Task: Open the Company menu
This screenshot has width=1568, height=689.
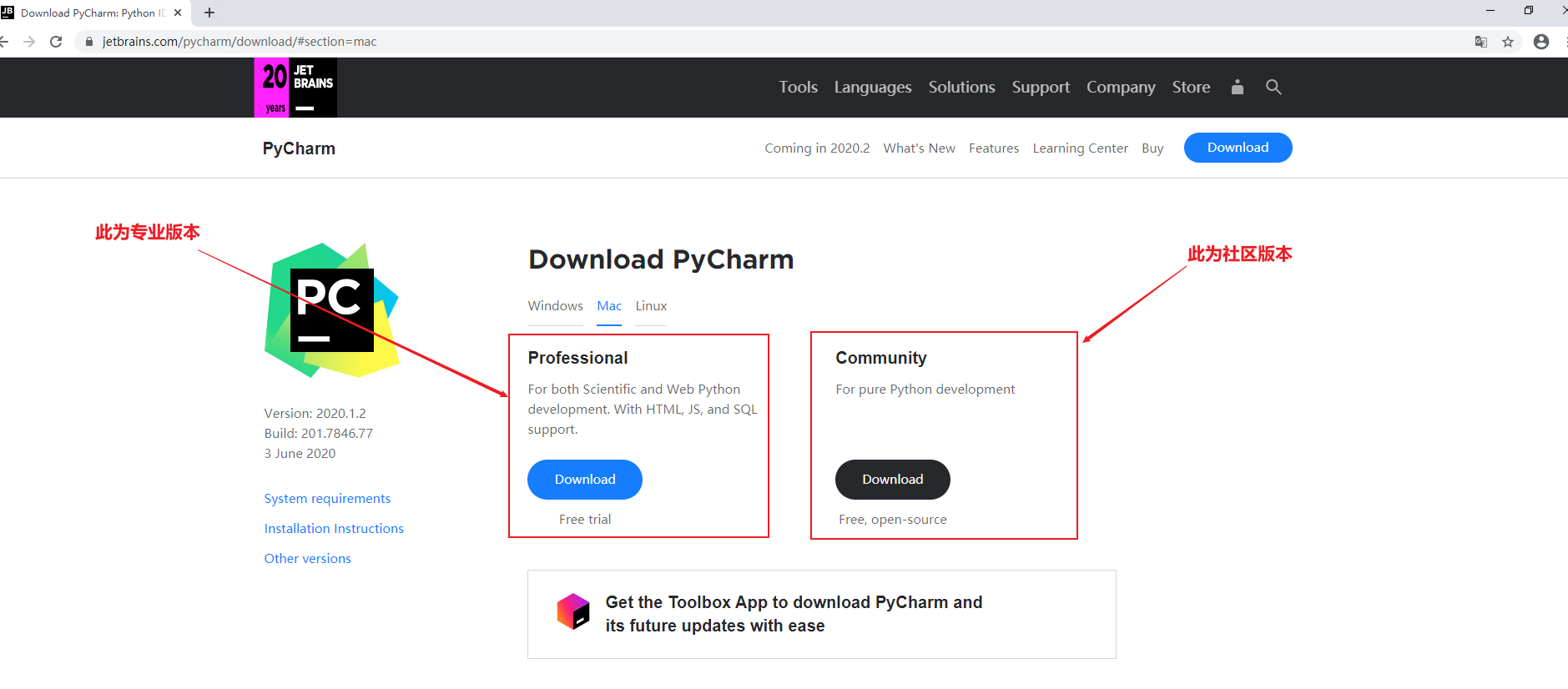Action: point(1121,87)
